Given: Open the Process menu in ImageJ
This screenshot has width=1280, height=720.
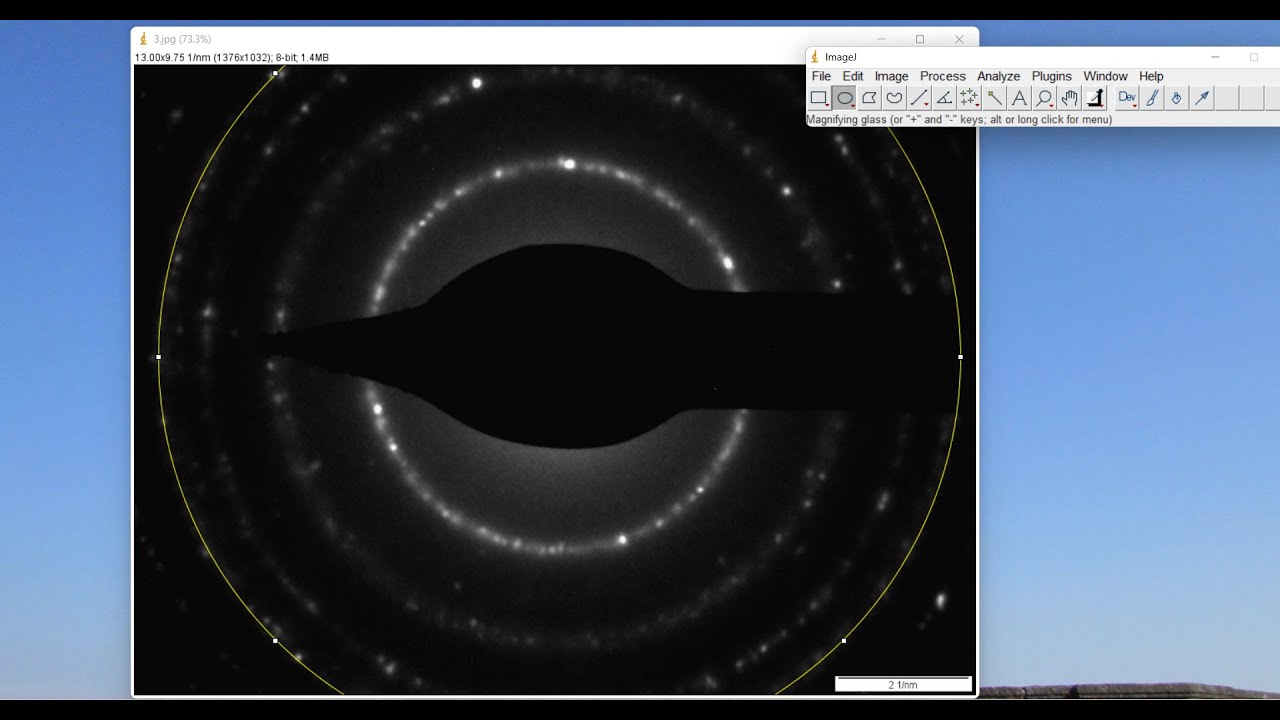Looking at the screenshot, I should (943, 76).
